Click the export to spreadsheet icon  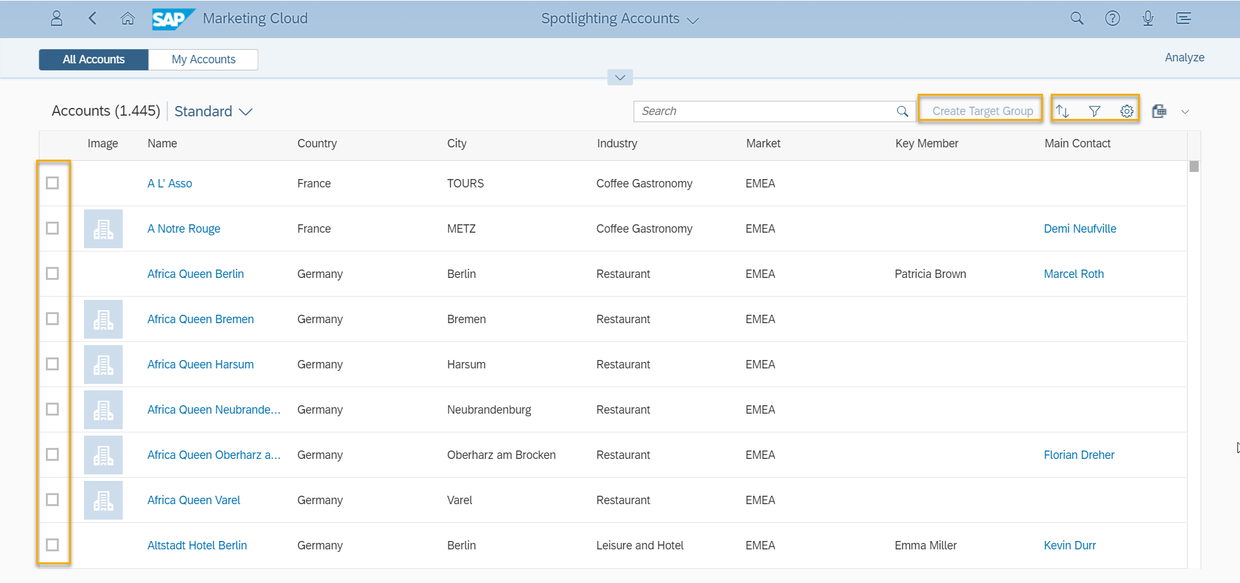pyautogui.click(x=1159, y=111)
